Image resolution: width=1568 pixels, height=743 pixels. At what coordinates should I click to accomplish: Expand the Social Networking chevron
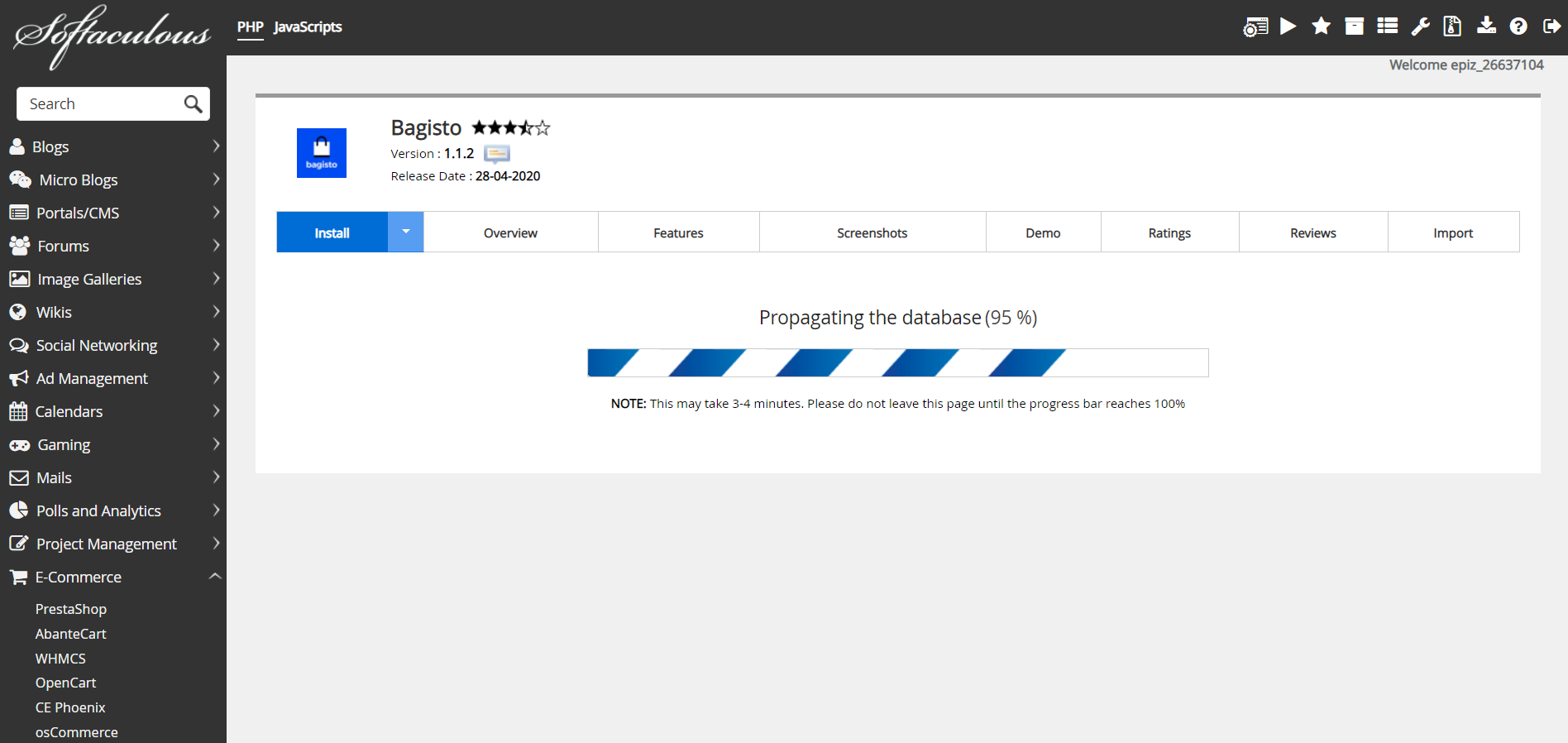click(216, 345)
